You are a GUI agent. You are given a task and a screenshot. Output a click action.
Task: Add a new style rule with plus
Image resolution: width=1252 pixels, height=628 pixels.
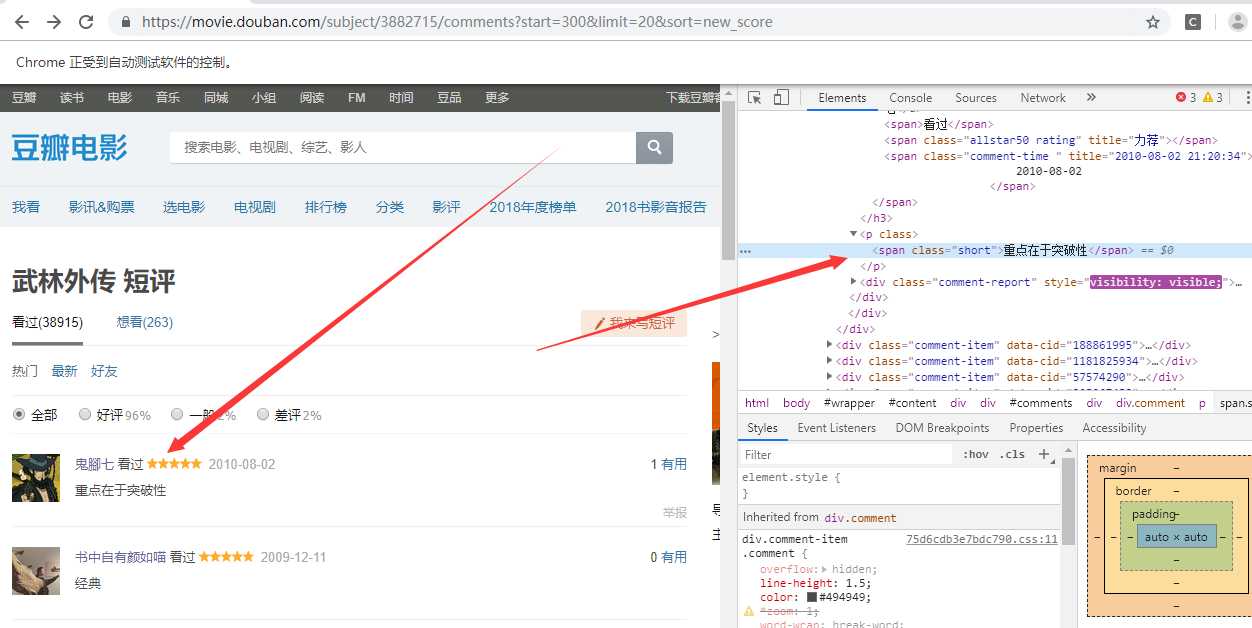(x=1044, y=454)
